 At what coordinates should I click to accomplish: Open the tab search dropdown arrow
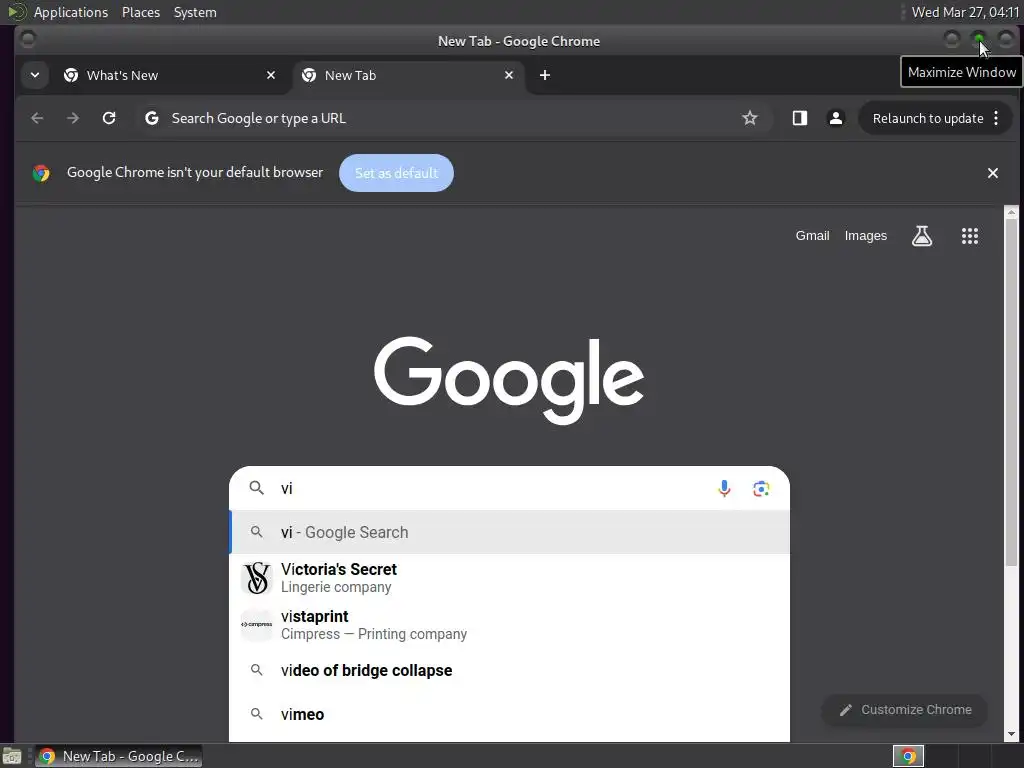(x=35, y=75)
